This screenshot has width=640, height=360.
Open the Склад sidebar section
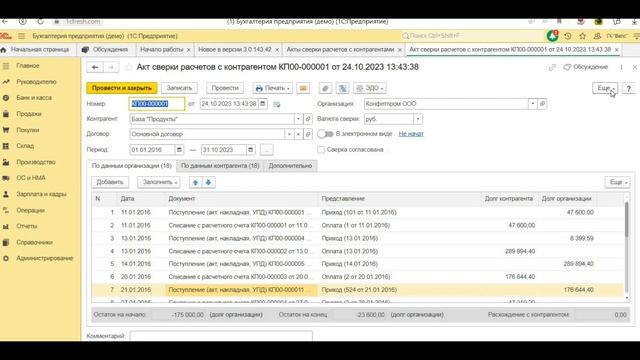point(25,146)
